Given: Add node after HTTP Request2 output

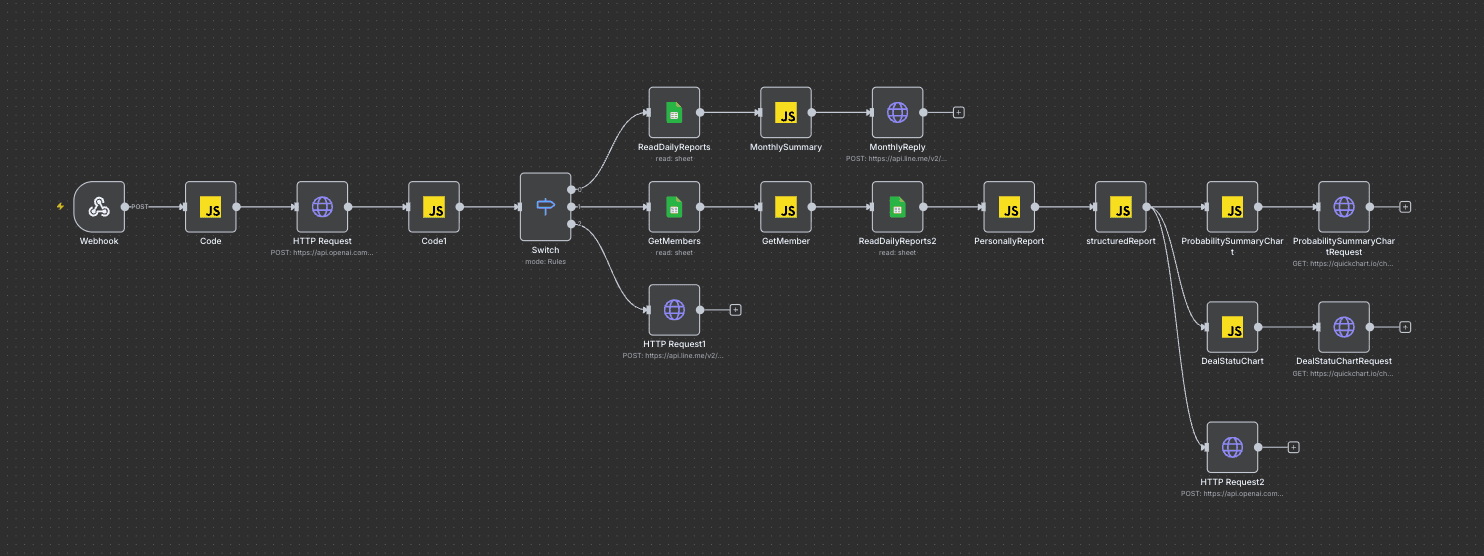Looking at the screenshot, I should pos(1293,447).
